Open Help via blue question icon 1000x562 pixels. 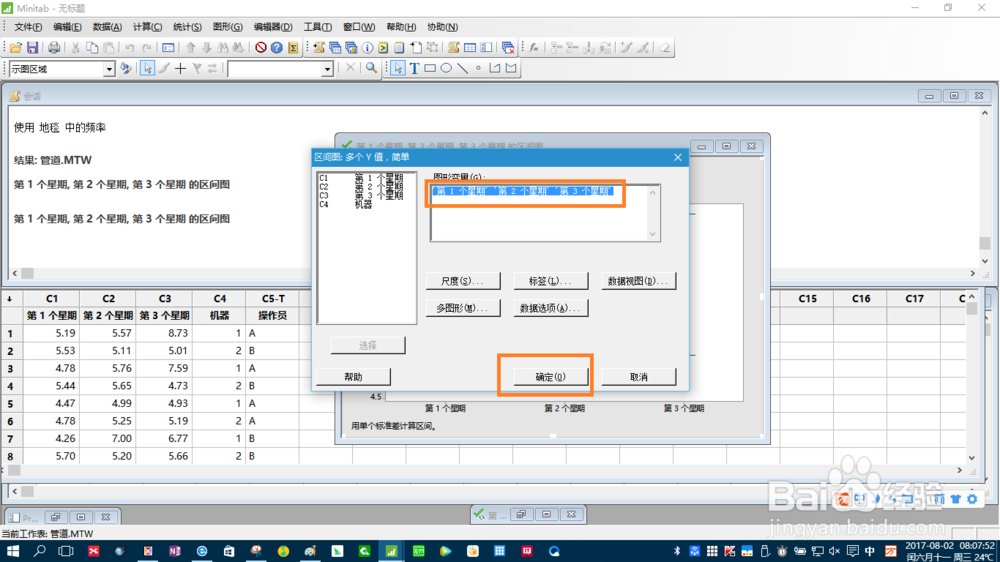(277, 48)
